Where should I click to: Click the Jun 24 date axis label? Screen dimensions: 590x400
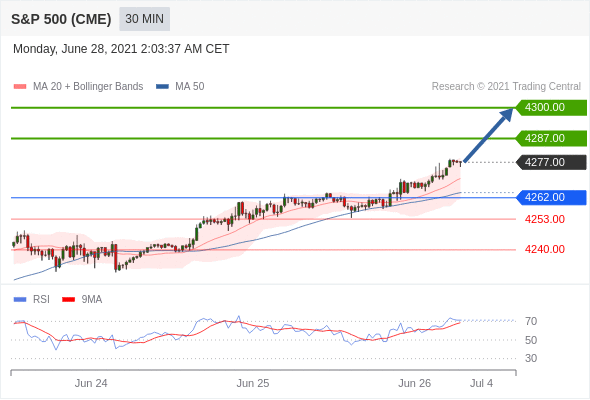point(91,383)
